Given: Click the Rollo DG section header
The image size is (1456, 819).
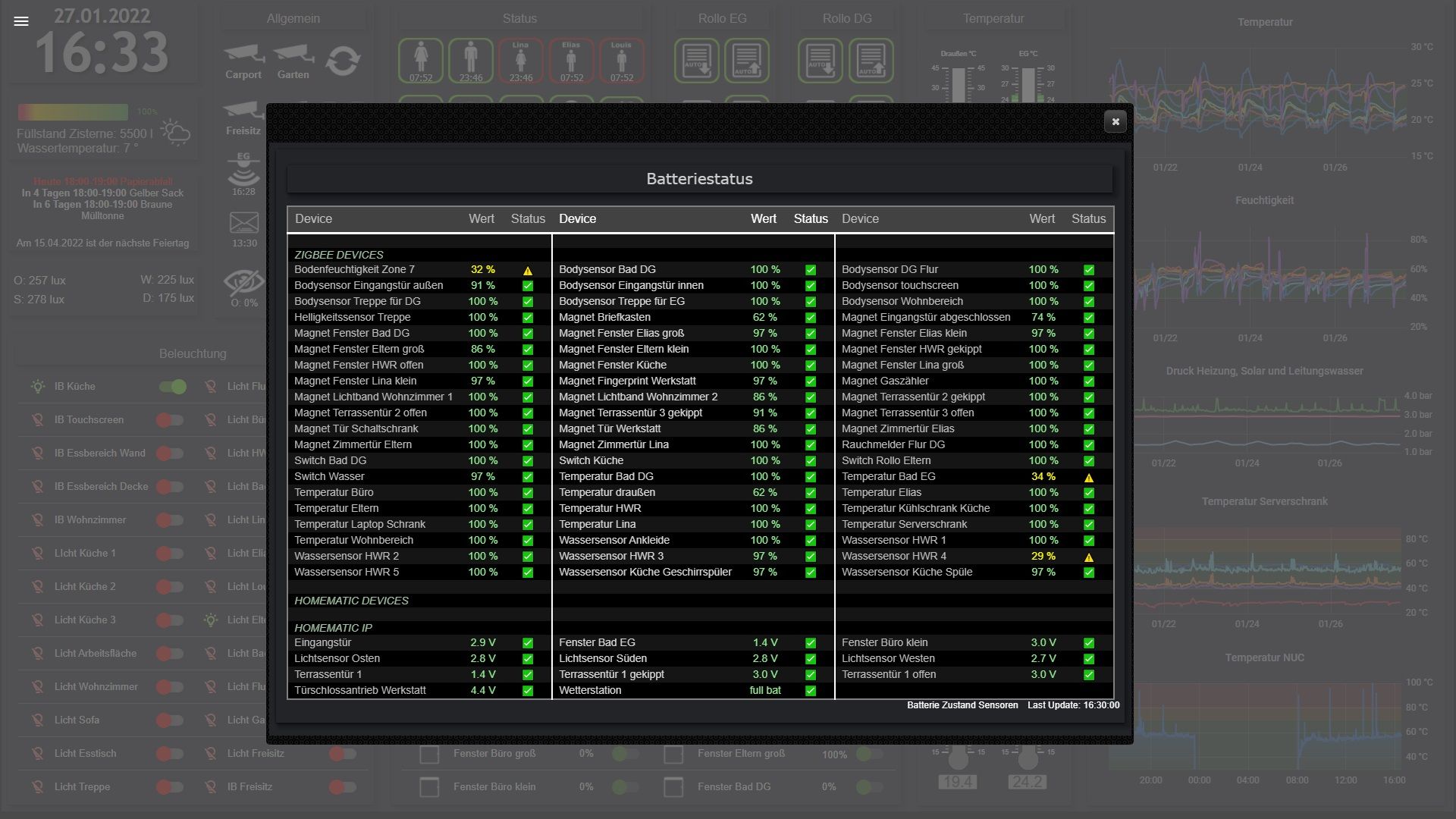Looking at the screenshot, I should tap(847, 19).
